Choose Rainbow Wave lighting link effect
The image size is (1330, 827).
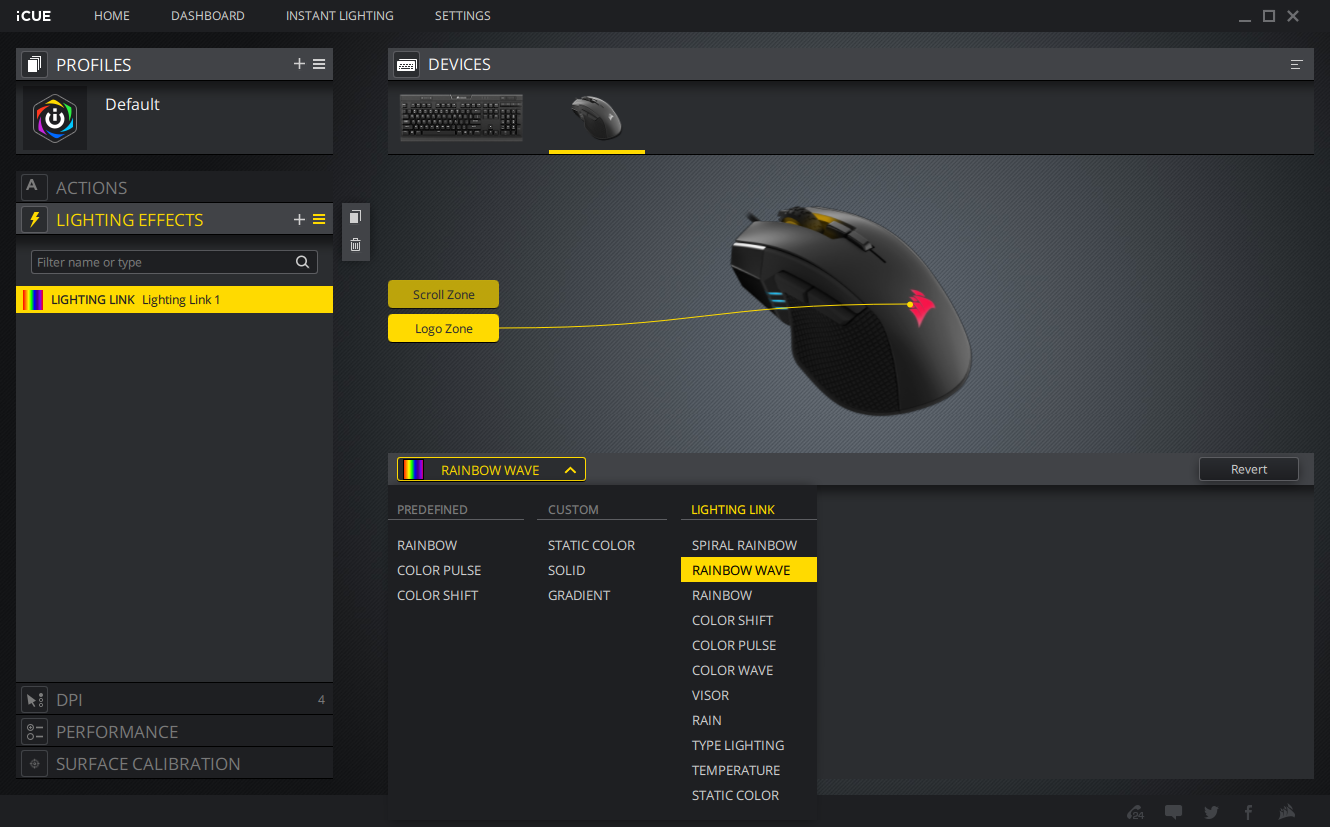pos(749,570)
